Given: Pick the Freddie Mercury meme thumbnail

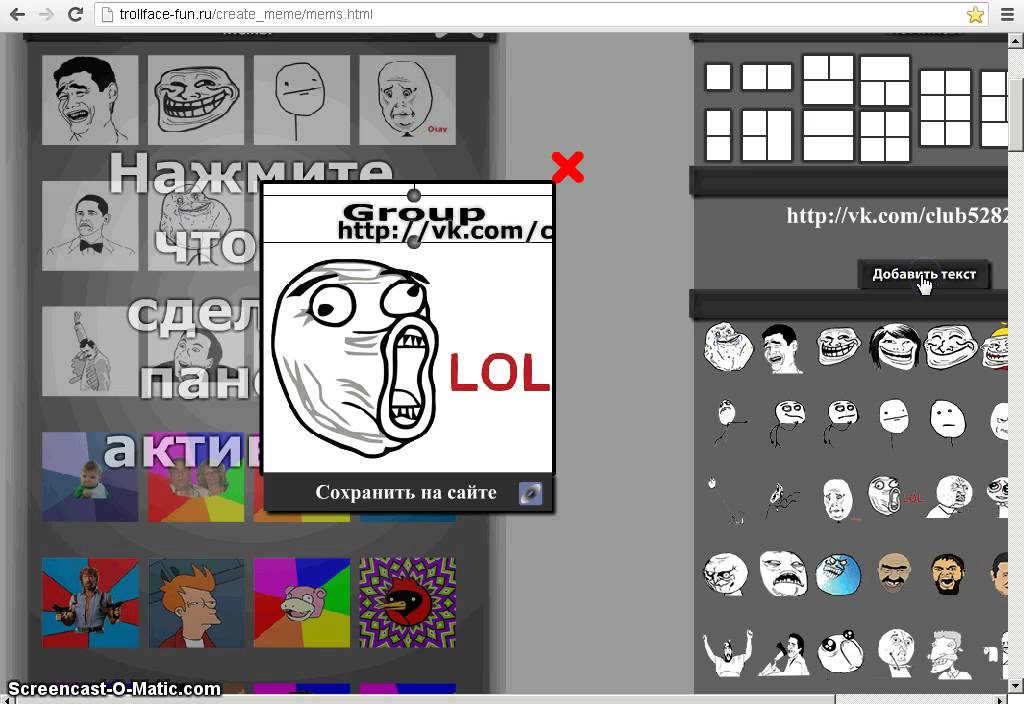Looking at the screenshot, I should (90, 351).
